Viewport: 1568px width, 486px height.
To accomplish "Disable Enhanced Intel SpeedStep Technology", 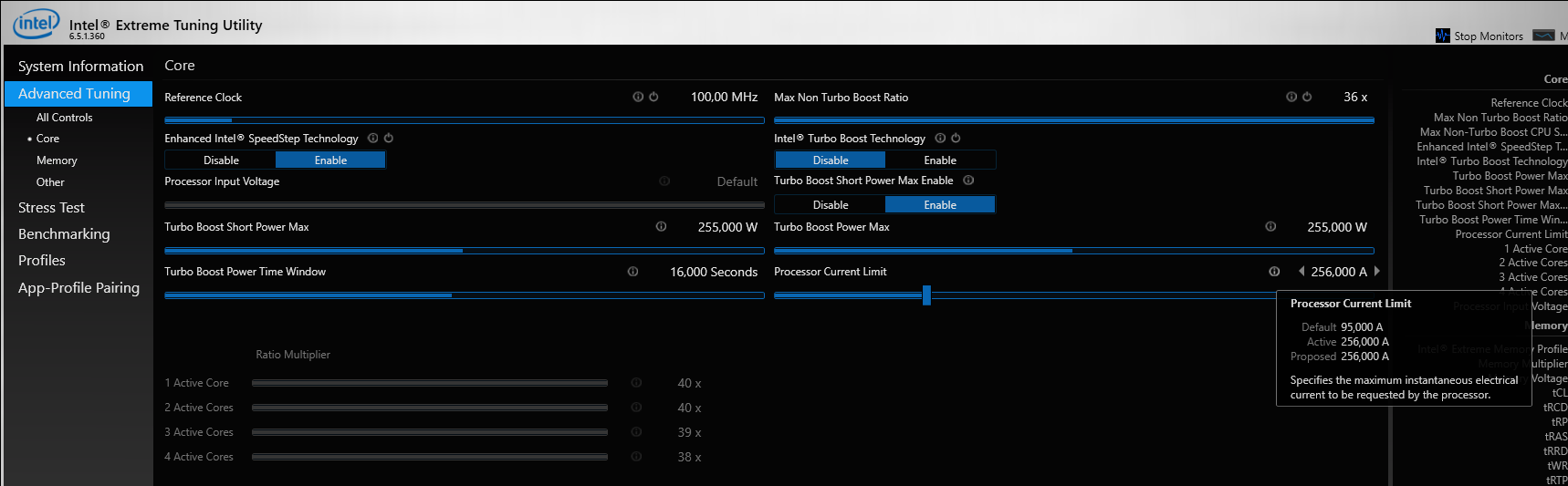I will pos(221,160).
